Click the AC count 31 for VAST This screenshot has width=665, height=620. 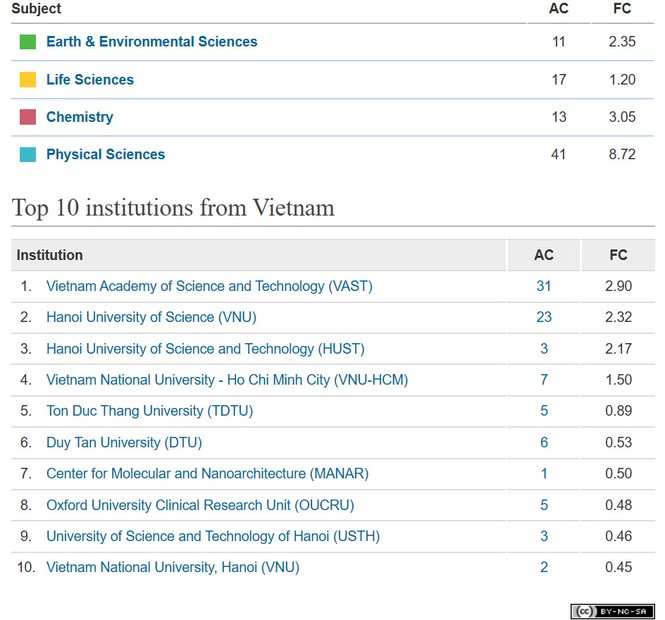coord(544,286)
